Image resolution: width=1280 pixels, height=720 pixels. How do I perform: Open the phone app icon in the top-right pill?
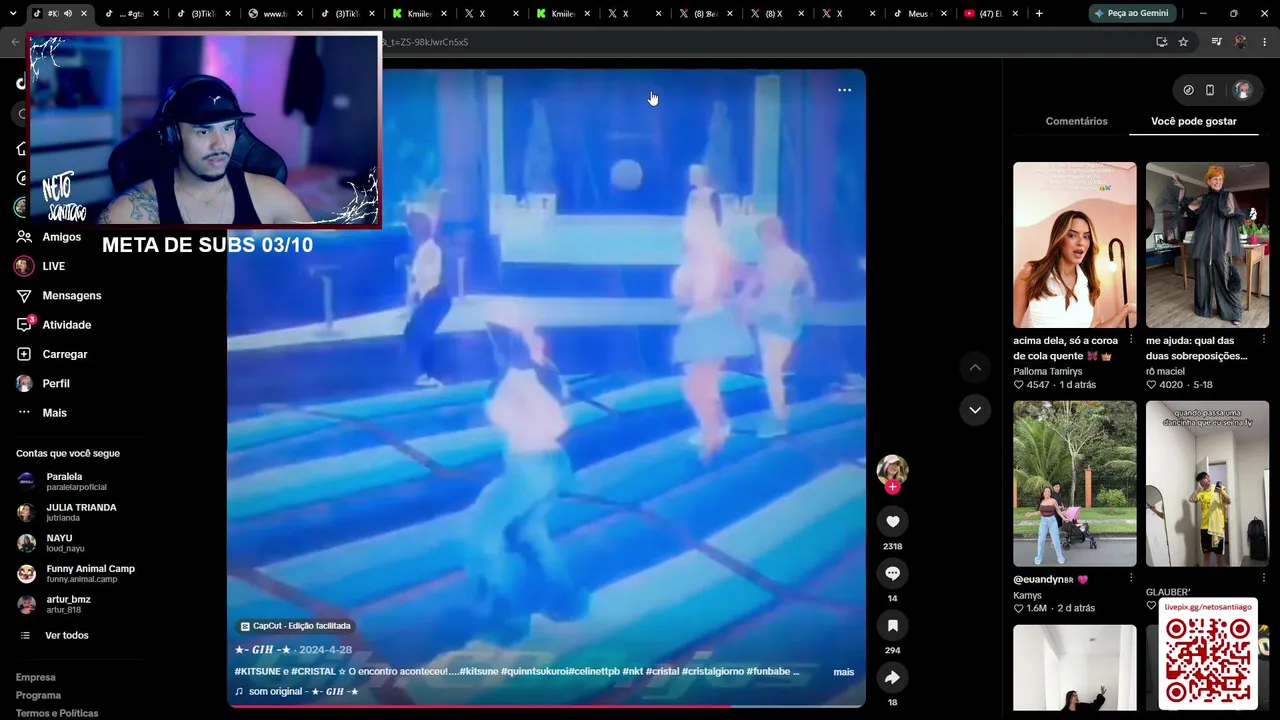[1210, 90]
